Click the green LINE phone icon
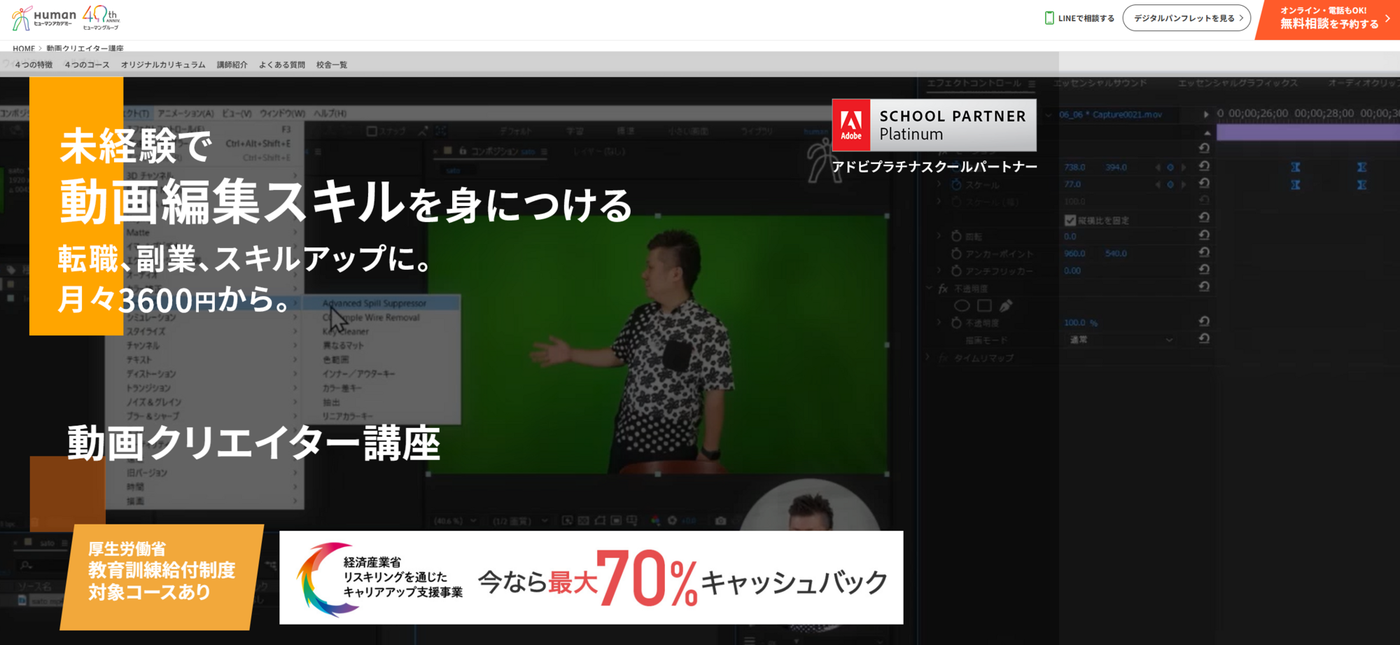The image size is (1400, 645). (1050, 18)
